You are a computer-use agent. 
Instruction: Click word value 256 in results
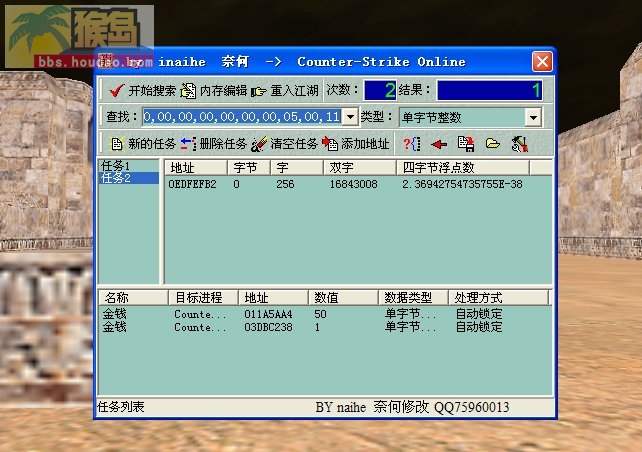(x=285, y=184)
